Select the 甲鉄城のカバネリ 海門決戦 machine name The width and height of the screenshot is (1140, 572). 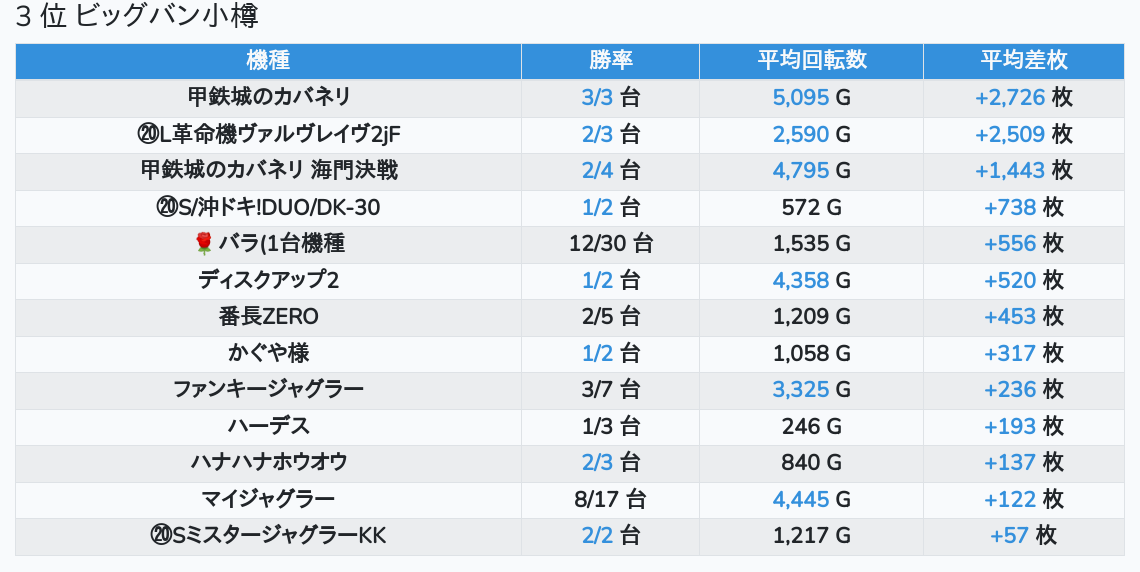[269, 170]
